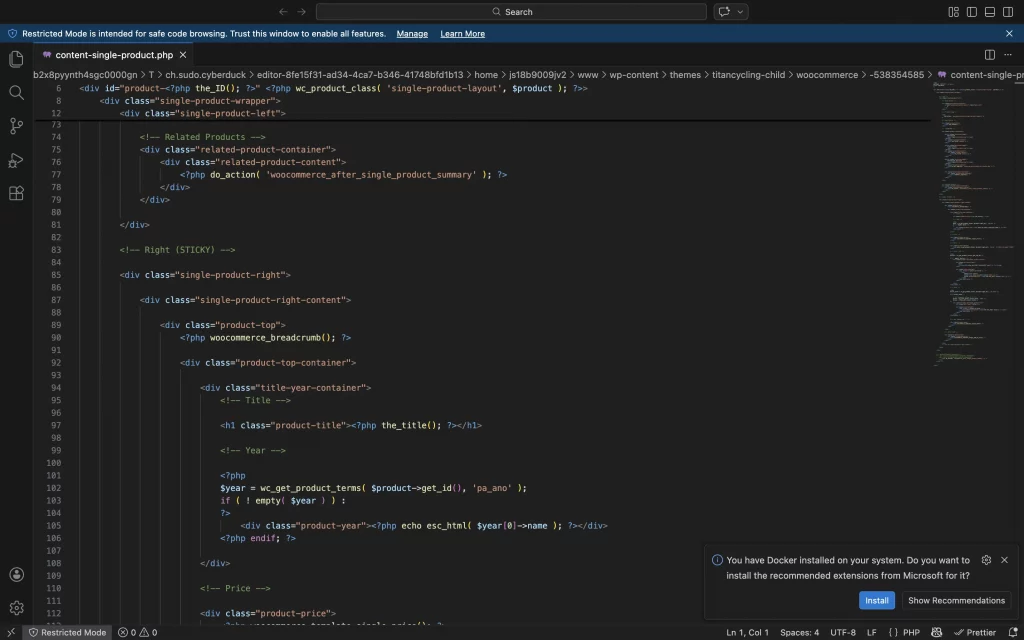Open the Source Control view
1024x640 pixels.
point(16,126)
